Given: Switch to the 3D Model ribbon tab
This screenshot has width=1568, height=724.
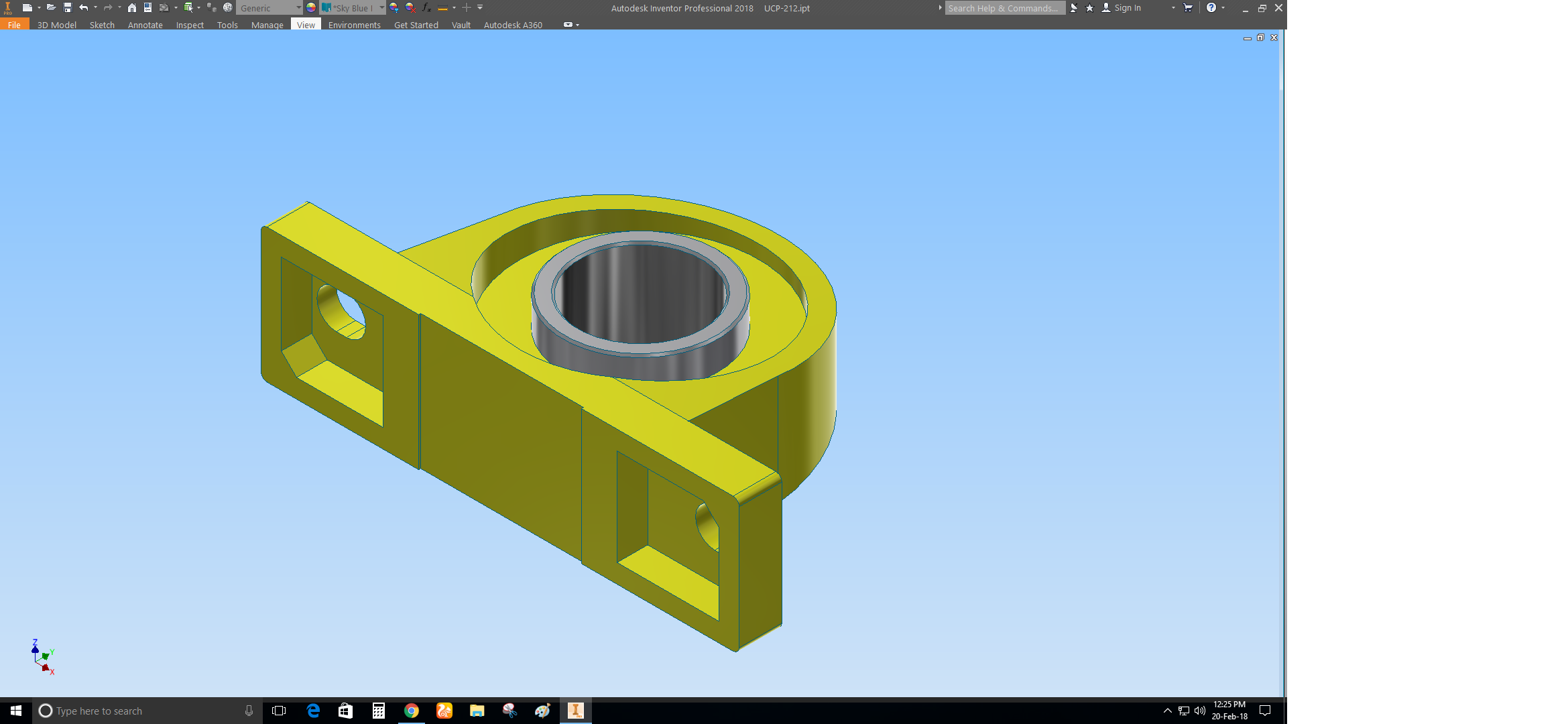Looking at the screenshot, I should tap(56, 25).
